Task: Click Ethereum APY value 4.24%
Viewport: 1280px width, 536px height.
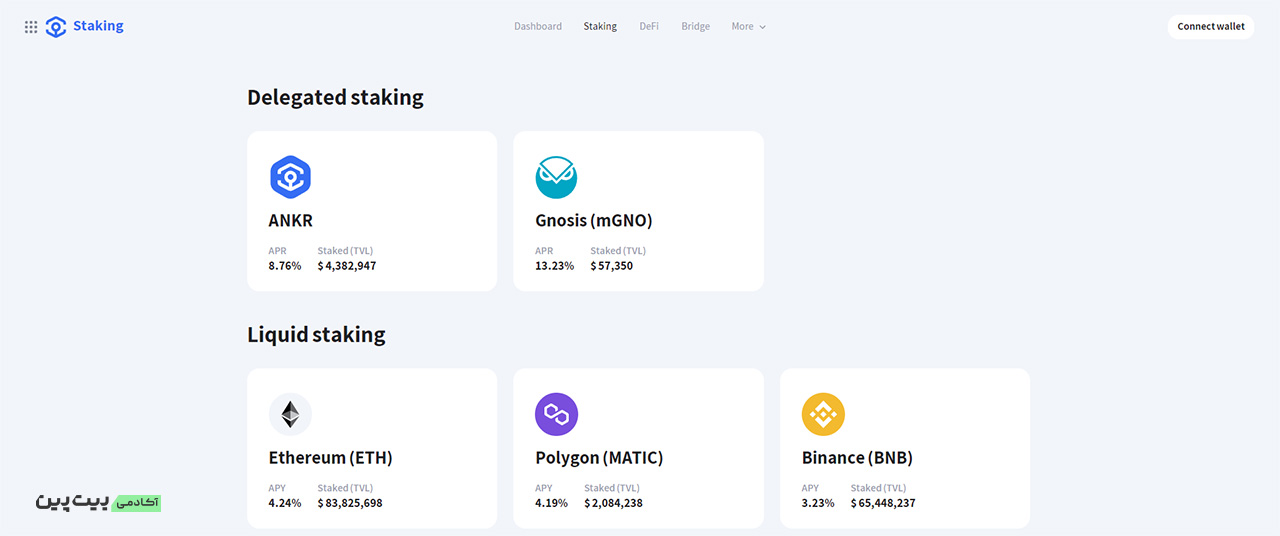Action: click(x=285, y=503)
